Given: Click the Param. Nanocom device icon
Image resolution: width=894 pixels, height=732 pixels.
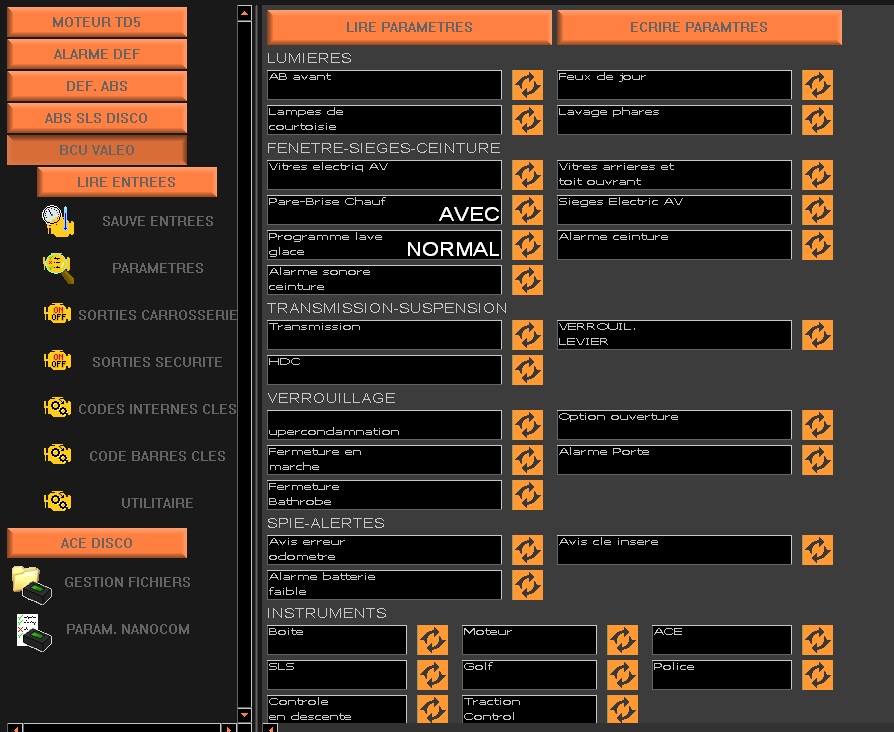Looking at the screenshot, I should [x=32, y=631].
